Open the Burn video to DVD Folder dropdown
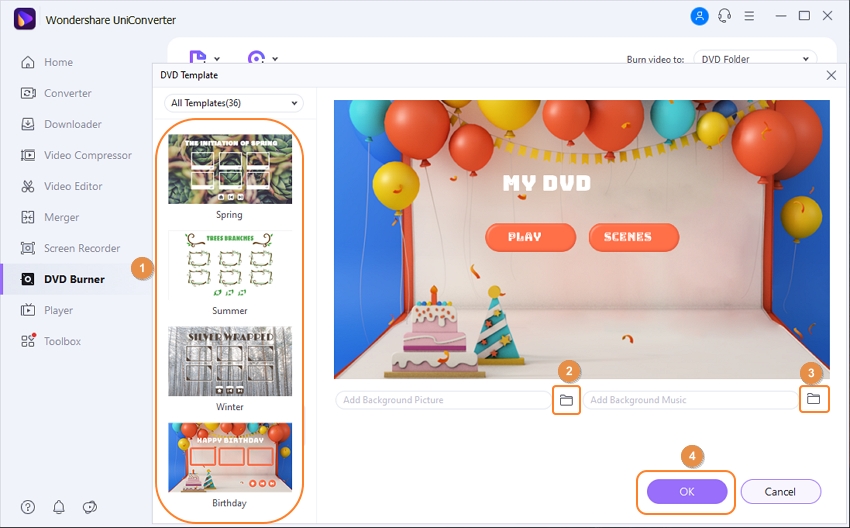This screenshot has height=528, width=850. click(x=755, y=59)
